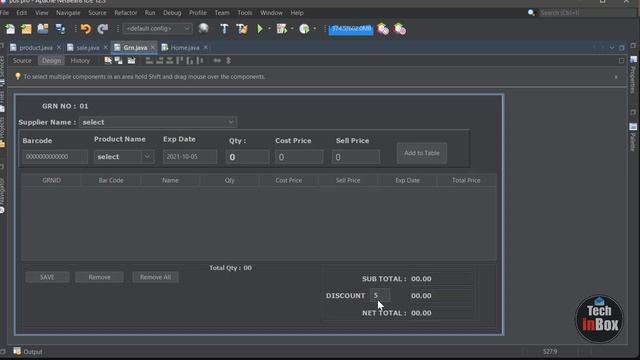Click the New Project toolbar icon

point(27,29)
